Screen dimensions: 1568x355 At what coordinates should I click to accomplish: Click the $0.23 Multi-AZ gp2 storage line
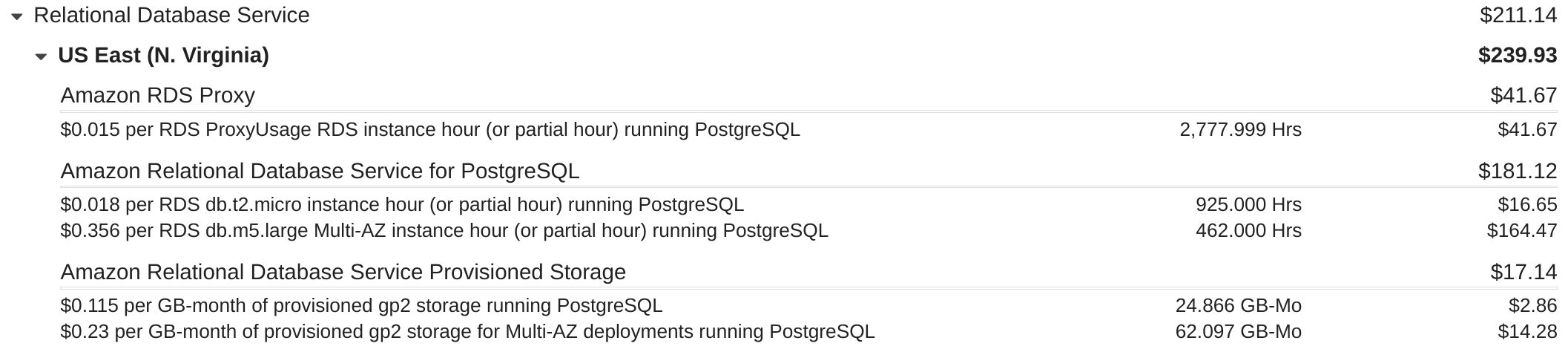point(467,331)
